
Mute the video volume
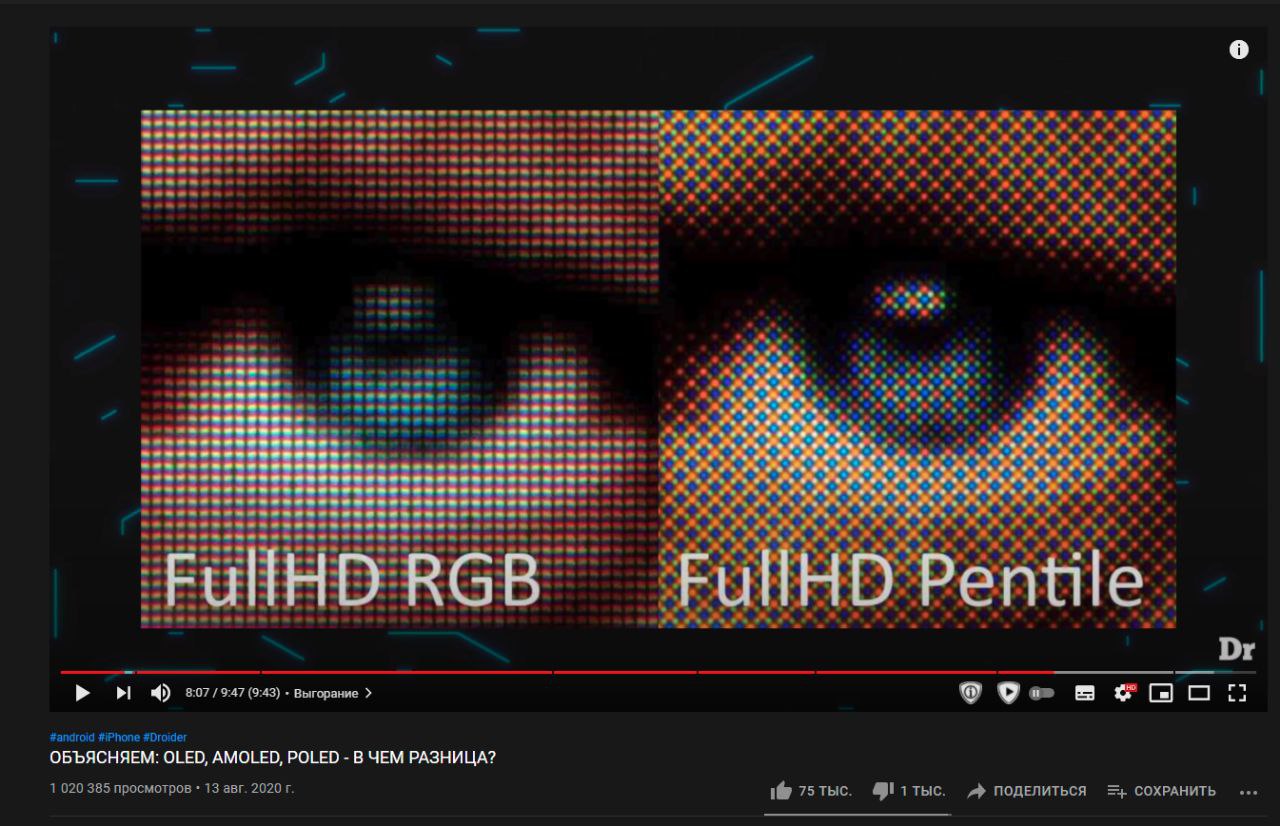coord(161,693)
